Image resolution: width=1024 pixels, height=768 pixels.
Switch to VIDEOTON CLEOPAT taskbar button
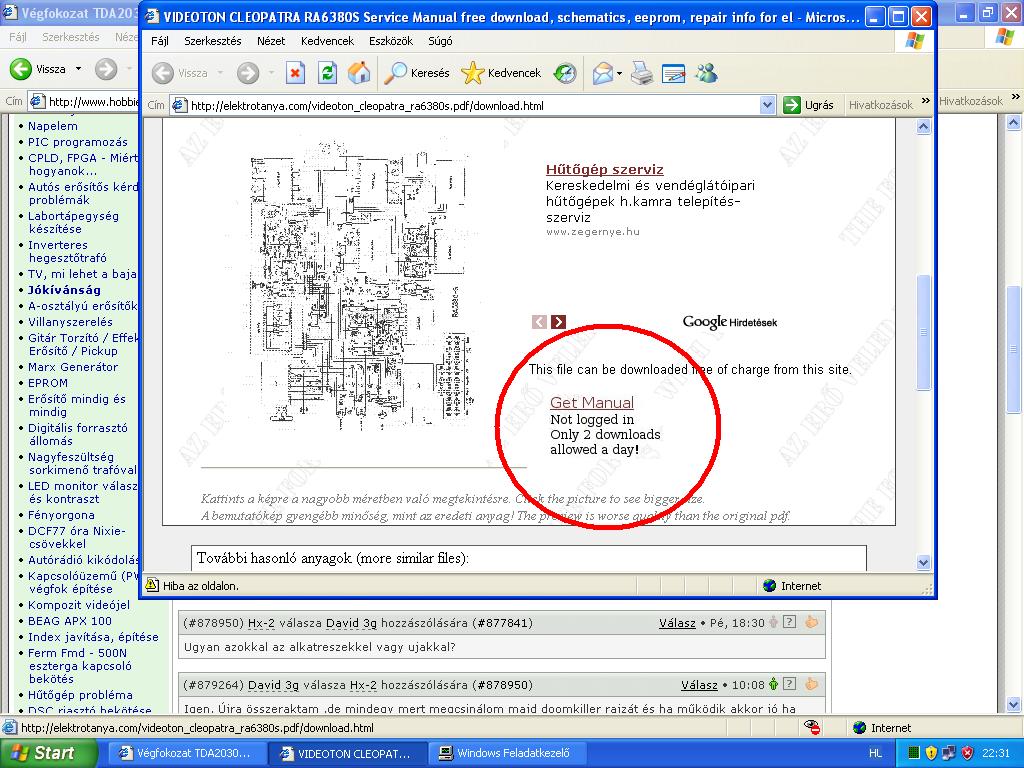pos(347,753)
